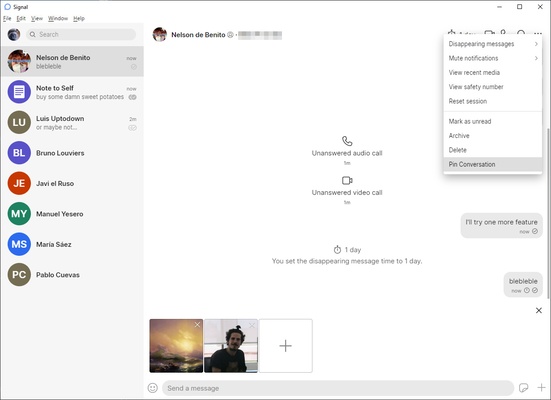This screenshot has width=551, height=400.
Task: Open the seascape painting thumbnail
Action: pos(176,346)
